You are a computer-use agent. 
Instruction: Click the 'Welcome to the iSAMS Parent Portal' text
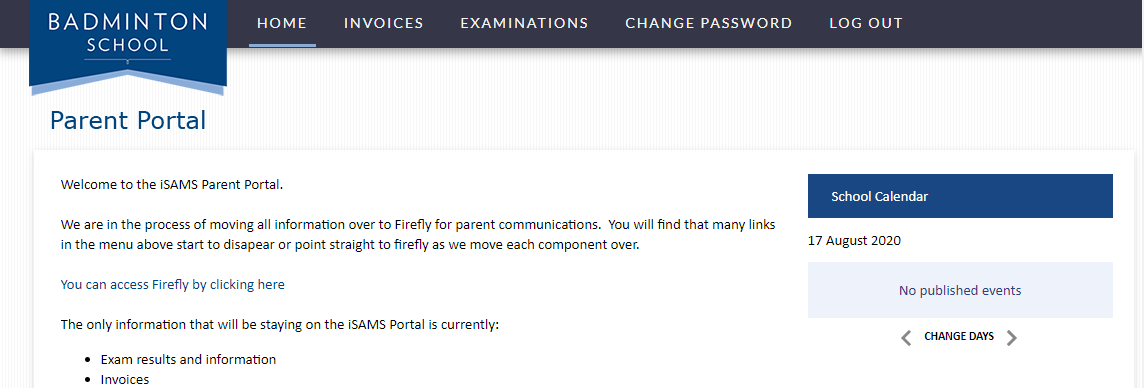(x=171, y=185)
